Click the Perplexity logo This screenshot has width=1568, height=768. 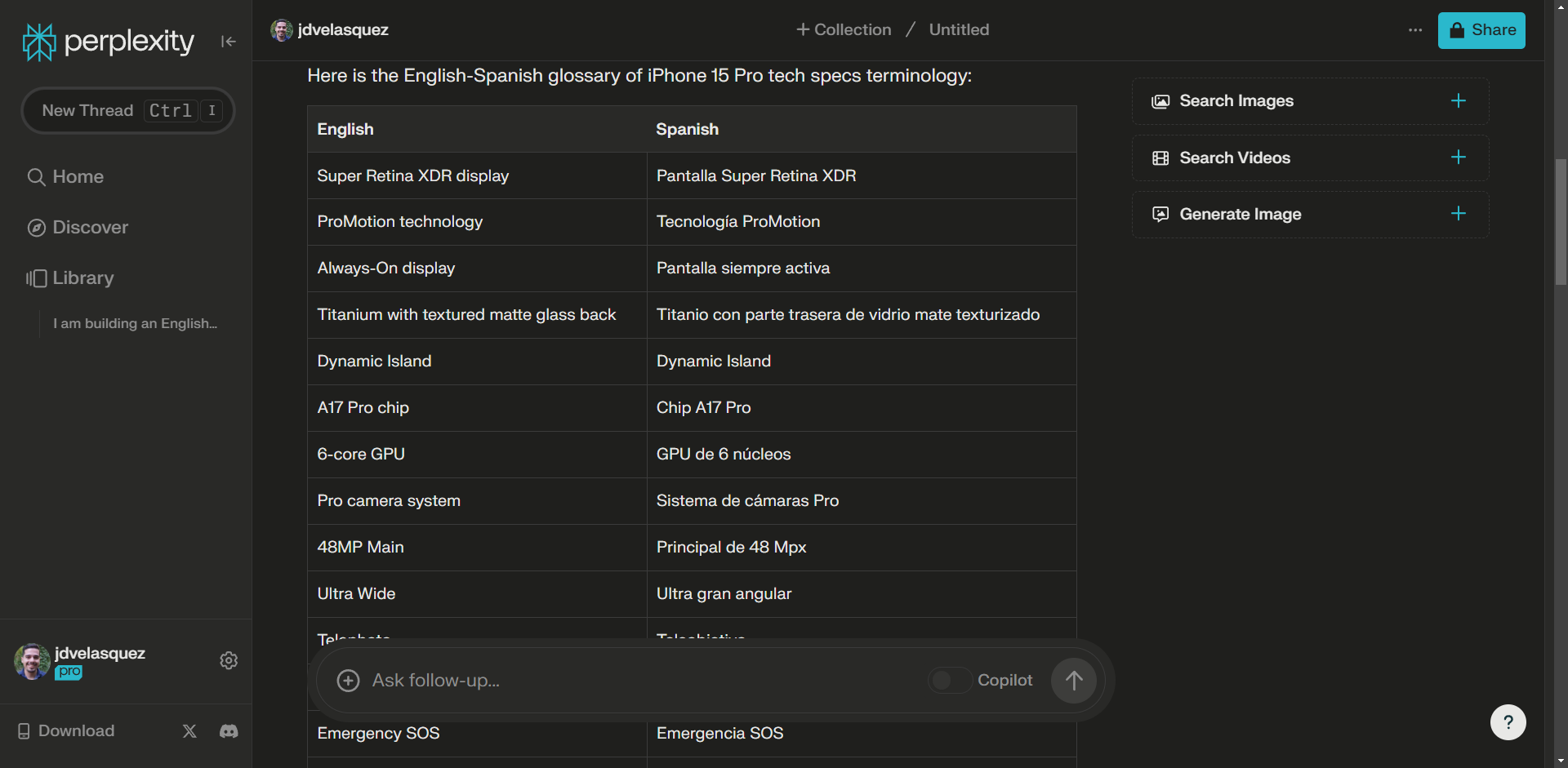click(x=109, y=42)
